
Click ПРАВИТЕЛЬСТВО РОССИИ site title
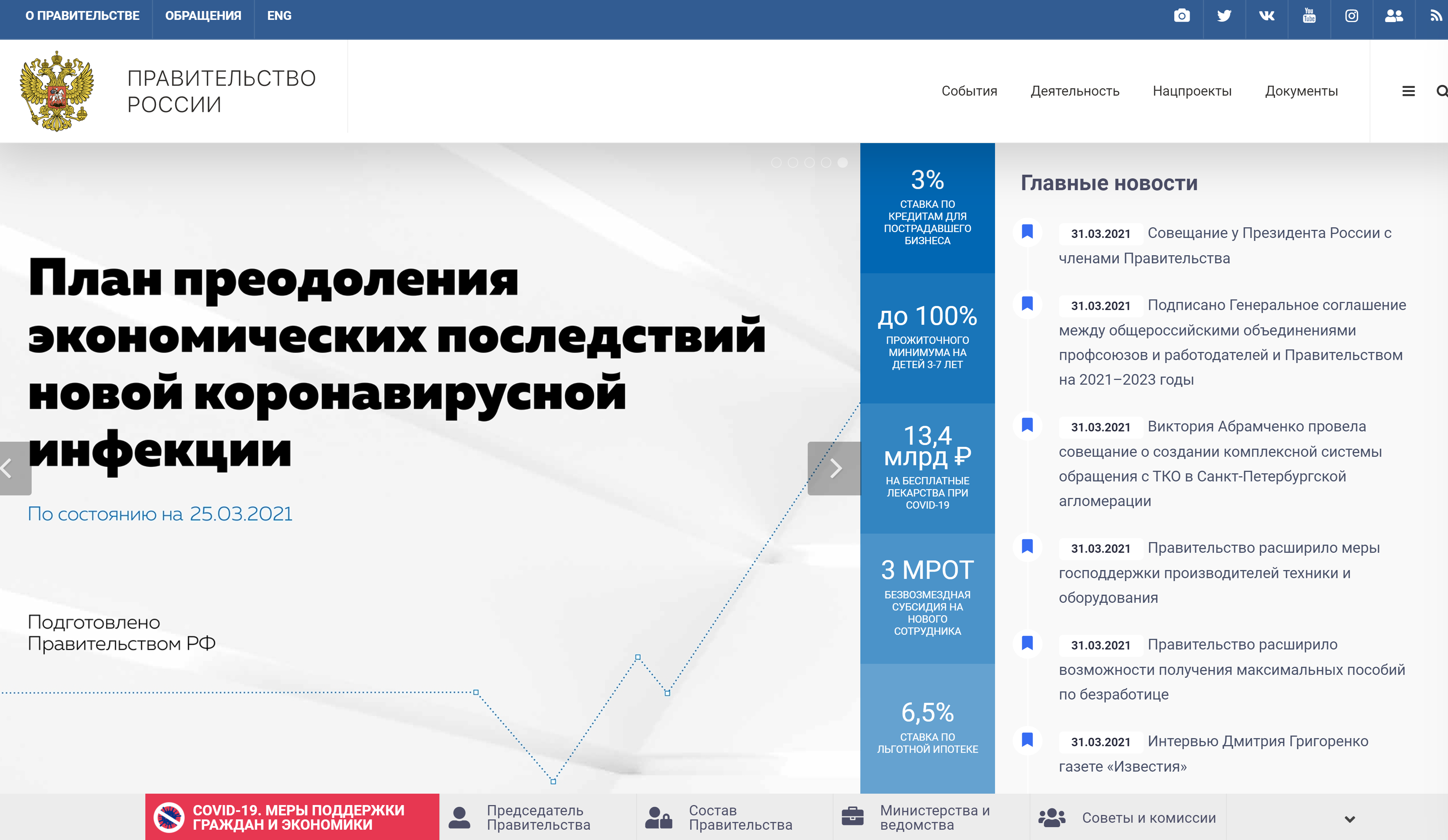pos(221,91)
